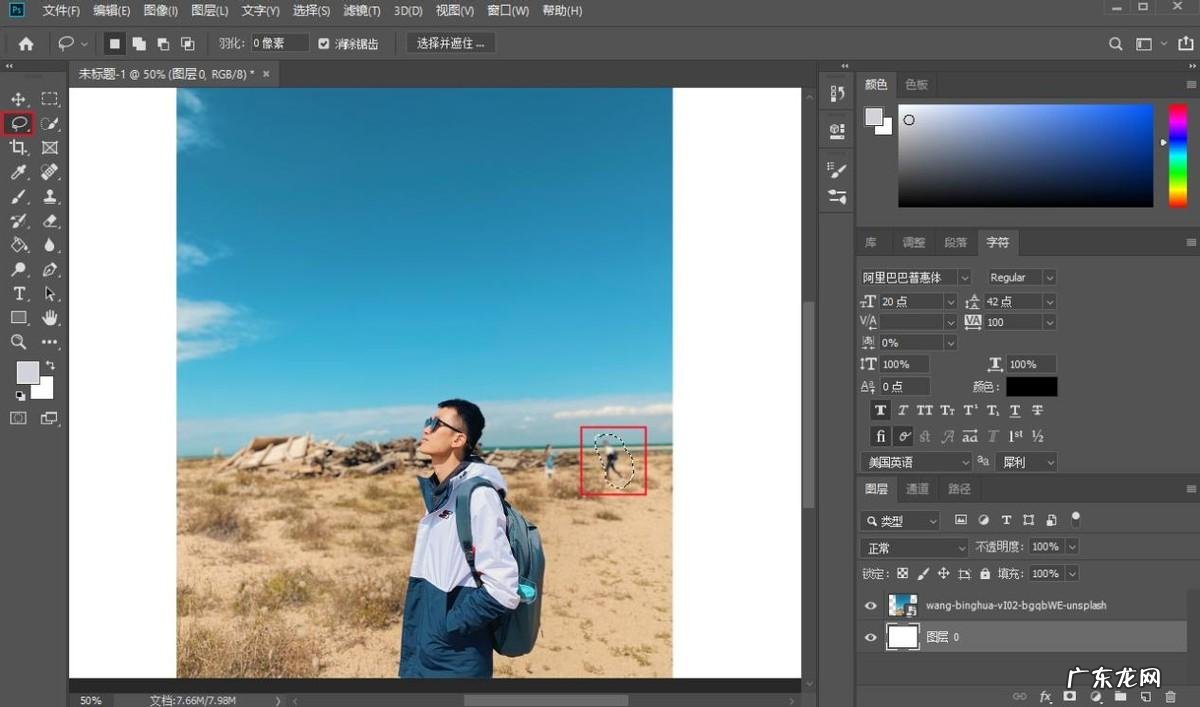This screenshot has width=1200, height=707.
Task: Select the Move tool
Action: point(18,99)
